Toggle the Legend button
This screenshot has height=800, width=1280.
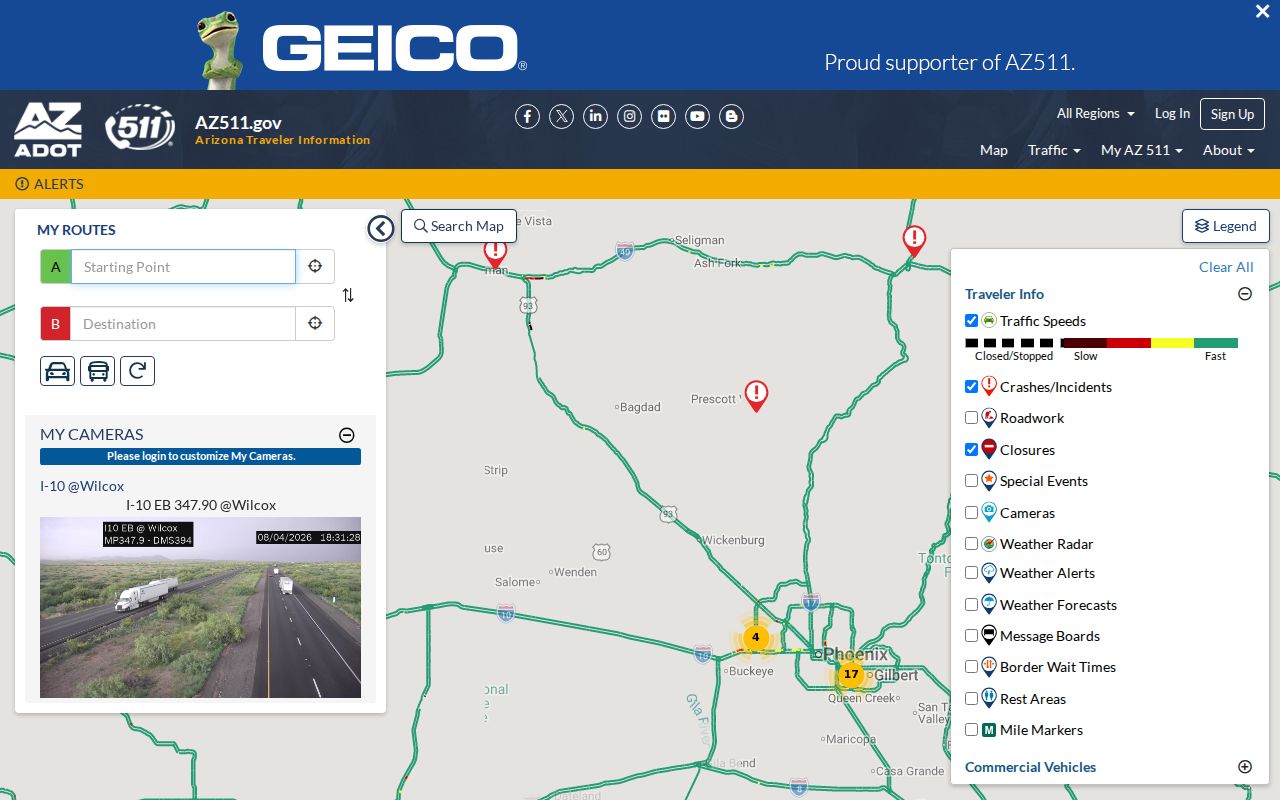[x=1226, y=226]
